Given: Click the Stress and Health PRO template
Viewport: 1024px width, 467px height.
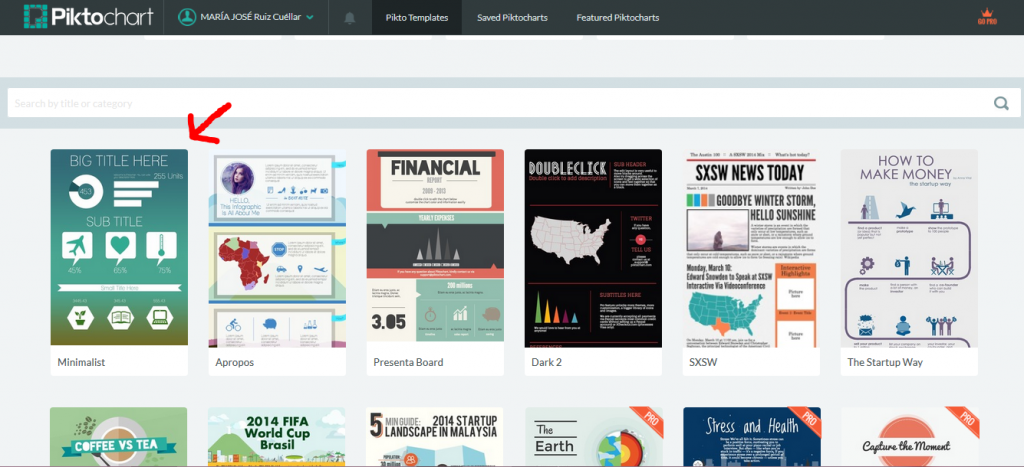Looking at the screenshot, I should pyautogui.click(x=752, y=436).
